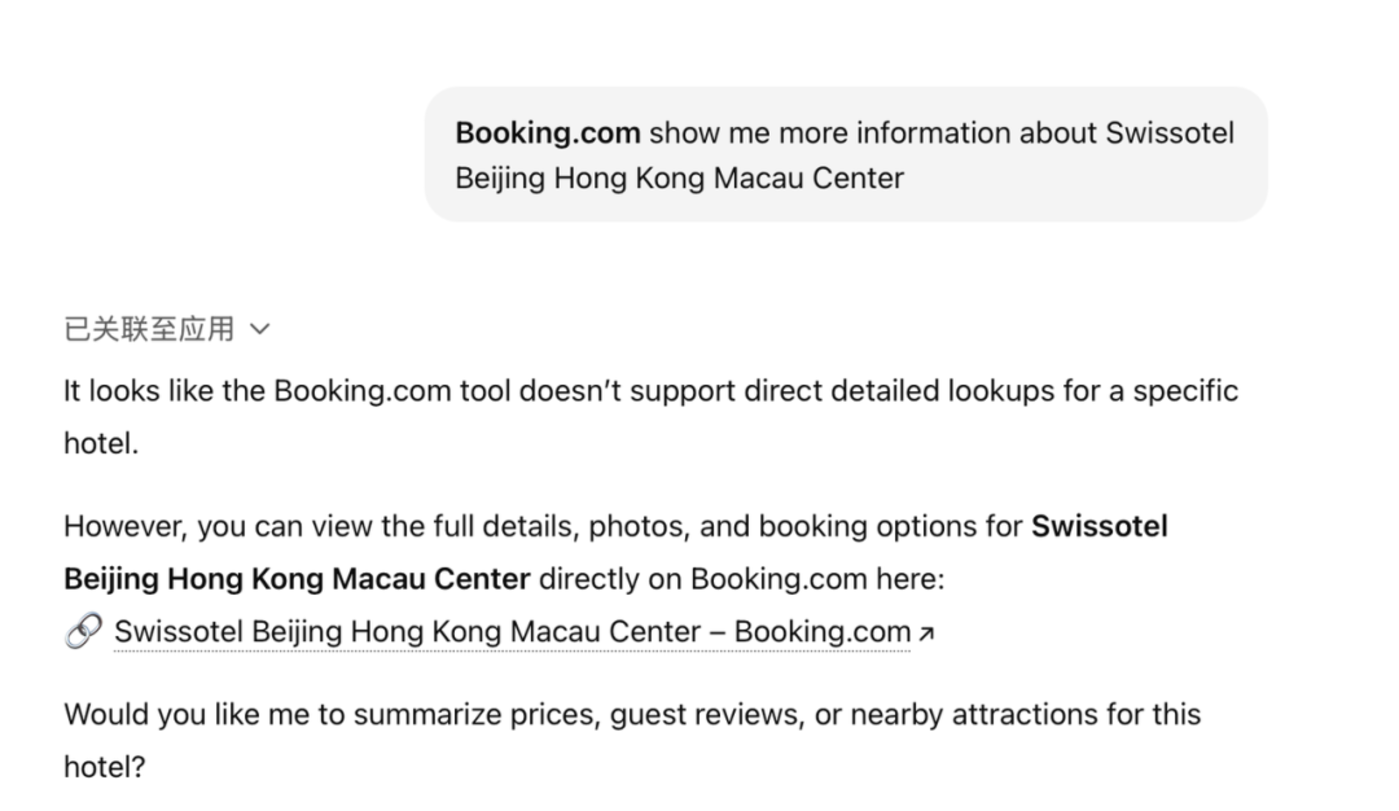Click the chain link emoji icon

[x=84, y=631]
